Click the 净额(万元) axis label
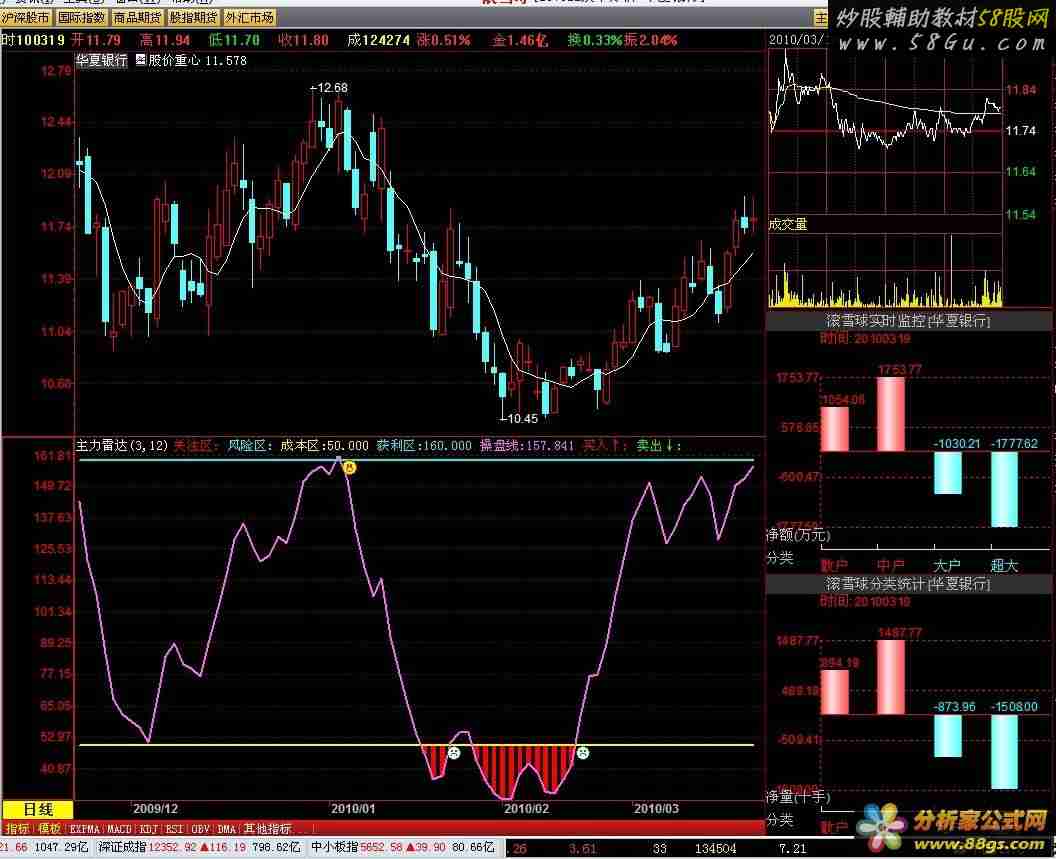1056x859 pixels. click(798, 535)
